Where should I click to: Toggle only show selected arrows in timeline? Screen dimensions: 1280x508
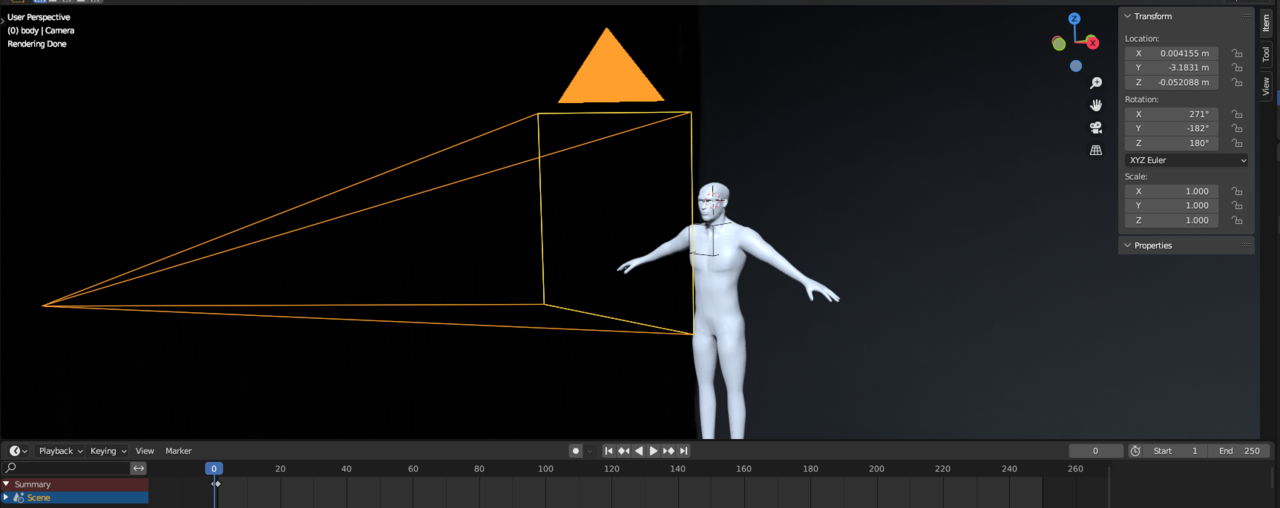139,468
